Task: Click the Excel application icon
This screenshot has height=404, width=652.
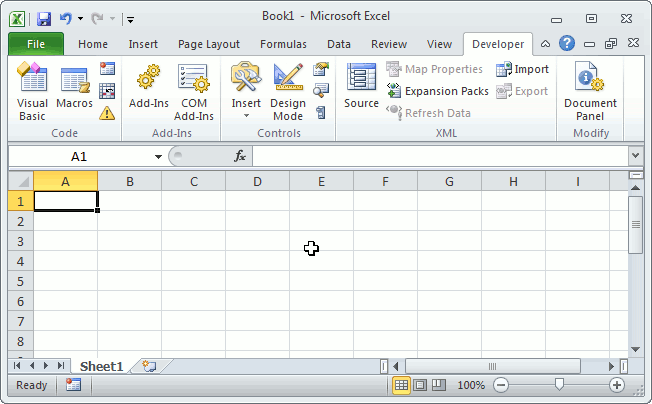Action: pos(17,19)
